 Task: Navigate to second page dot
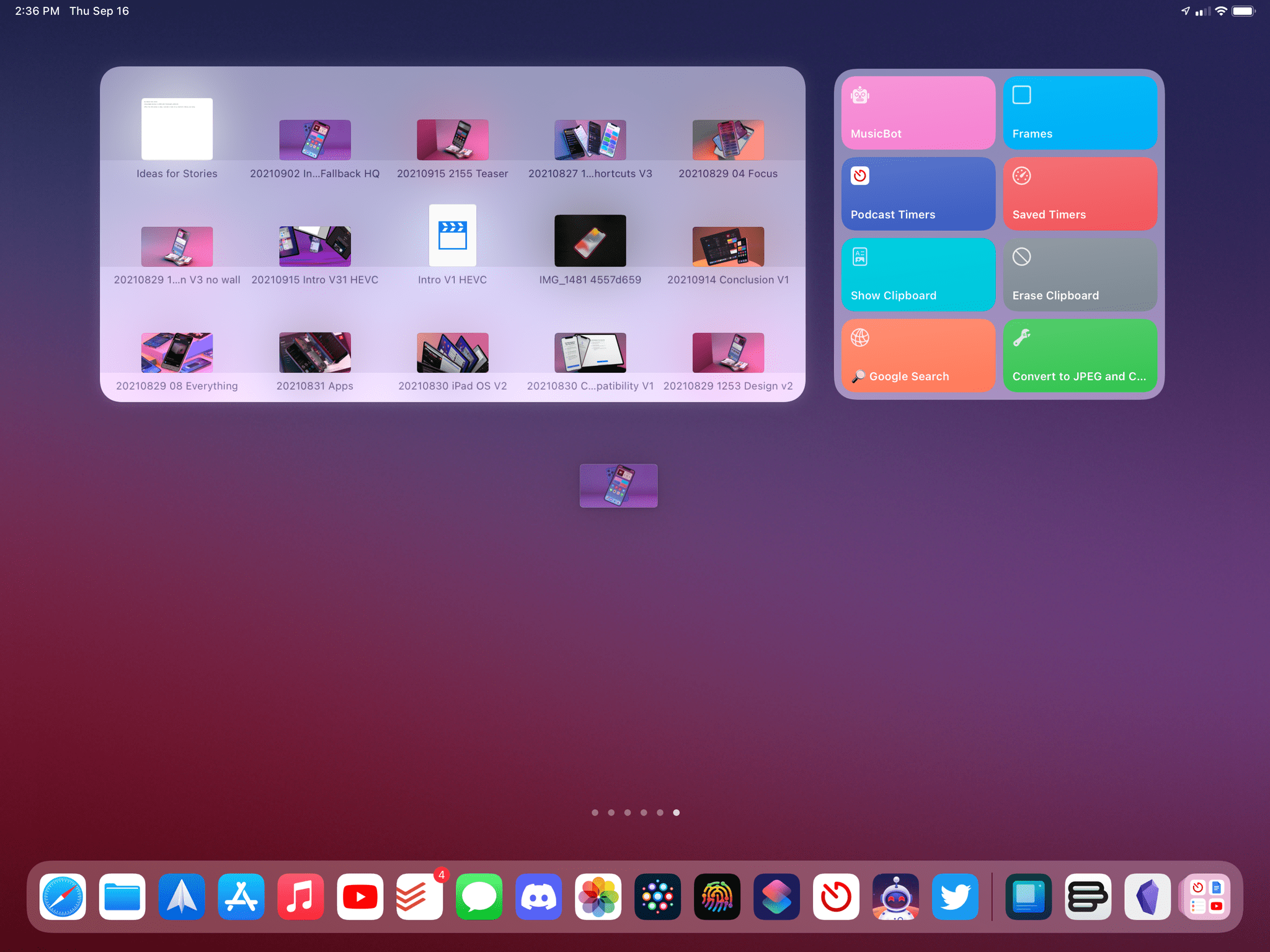610,812
